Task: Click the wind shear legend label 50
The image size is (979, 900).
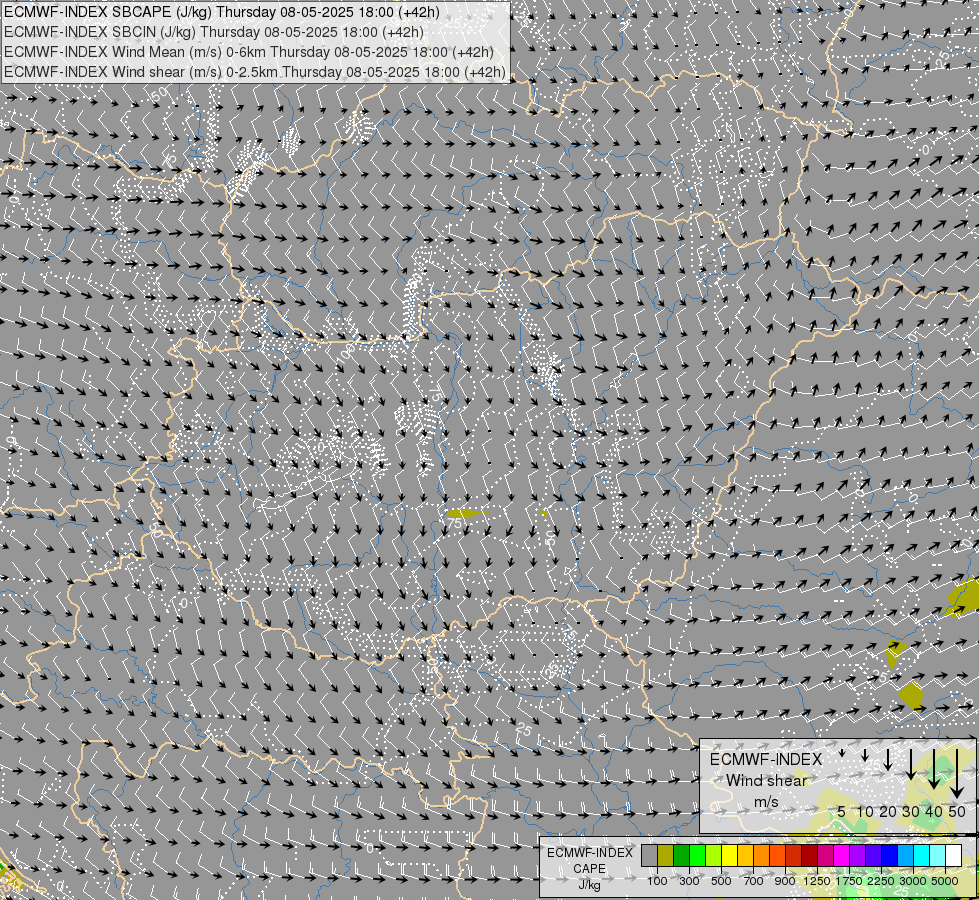Action: click(957, 811)
